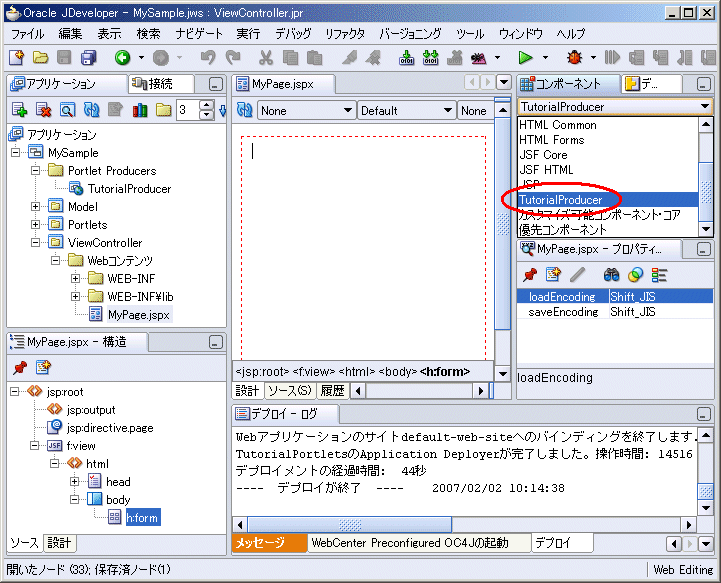The width and height of the screenshot is (721, 583).
Task: Switch to the 履歴 editor tab
Action: (332, 391)
